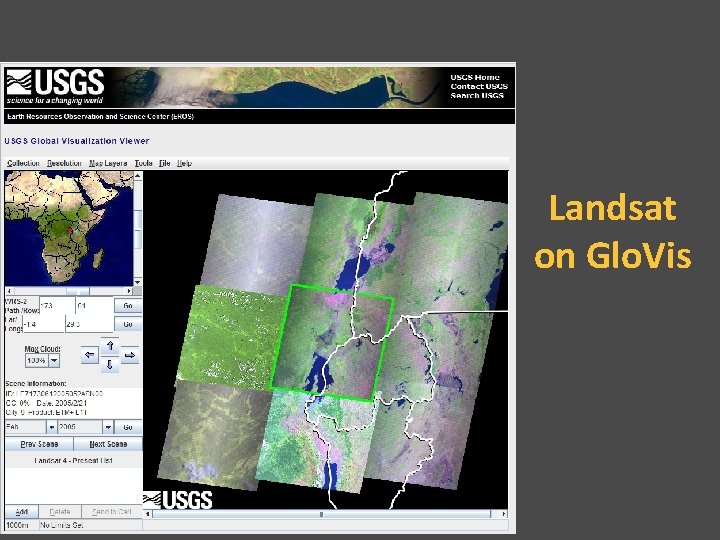Click the overview map scroll-up arrow
Viewport: 720px width, 540px height.
(138, 176)
